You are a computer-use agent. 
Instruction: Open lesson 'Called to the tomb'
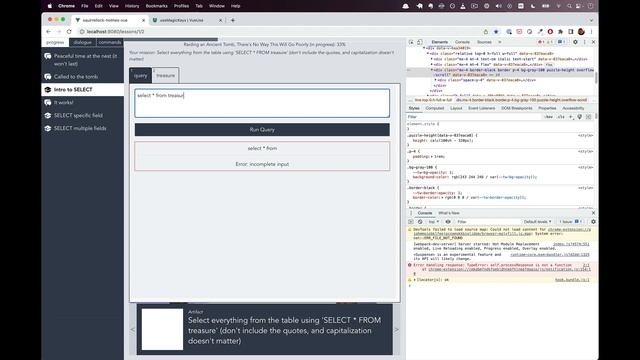pyautogui.click(x=82, y=77)
